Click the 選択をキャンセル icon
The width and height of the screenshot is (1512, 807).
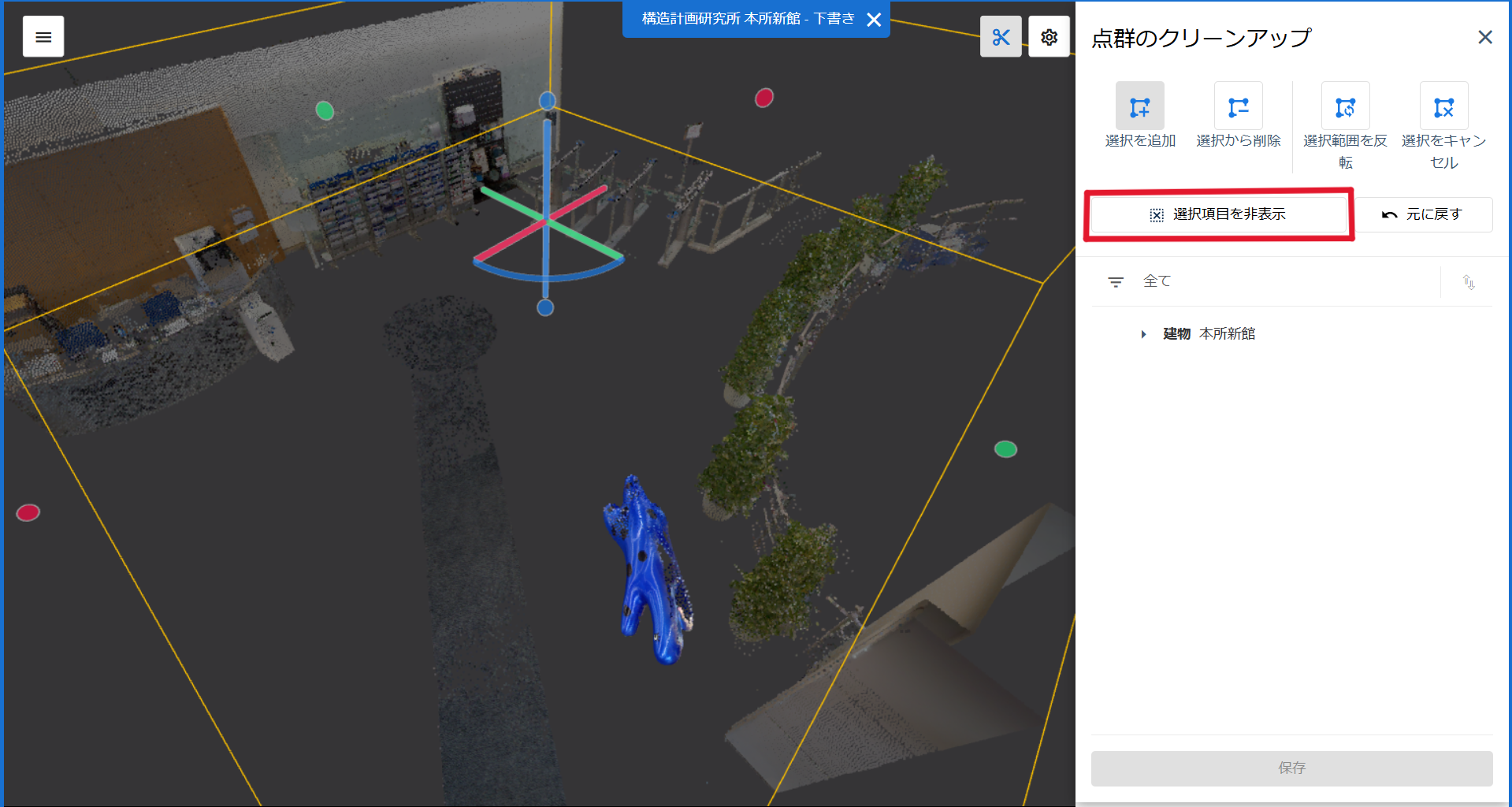point(1443,106)
